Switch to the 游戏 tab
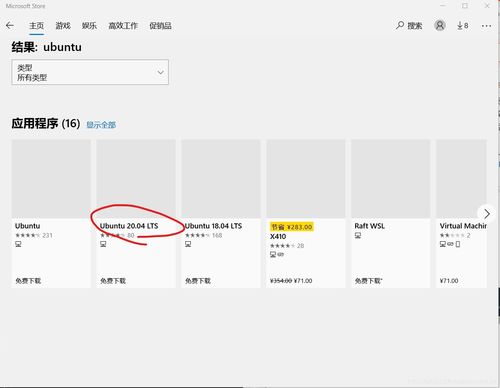The image size is (500, 388). (x=63, y=26)
